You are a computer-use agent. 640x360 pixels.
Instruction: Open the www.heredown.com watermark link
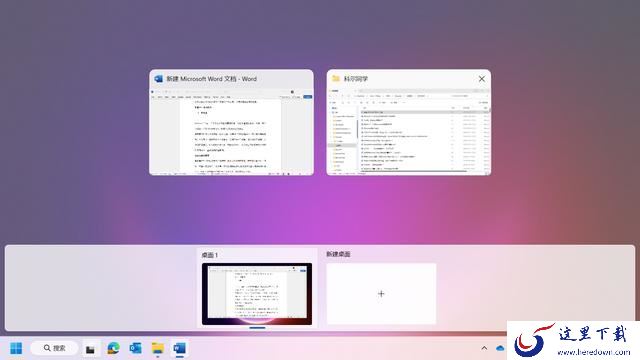click(x=593, y=352)
